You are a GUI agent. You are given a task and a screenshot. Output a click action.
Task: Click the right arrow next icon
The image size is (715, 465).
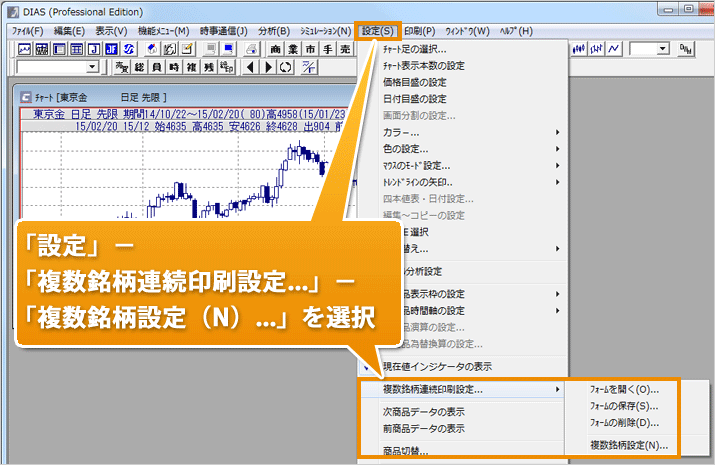pyautogui.click(x=267, y=67)
